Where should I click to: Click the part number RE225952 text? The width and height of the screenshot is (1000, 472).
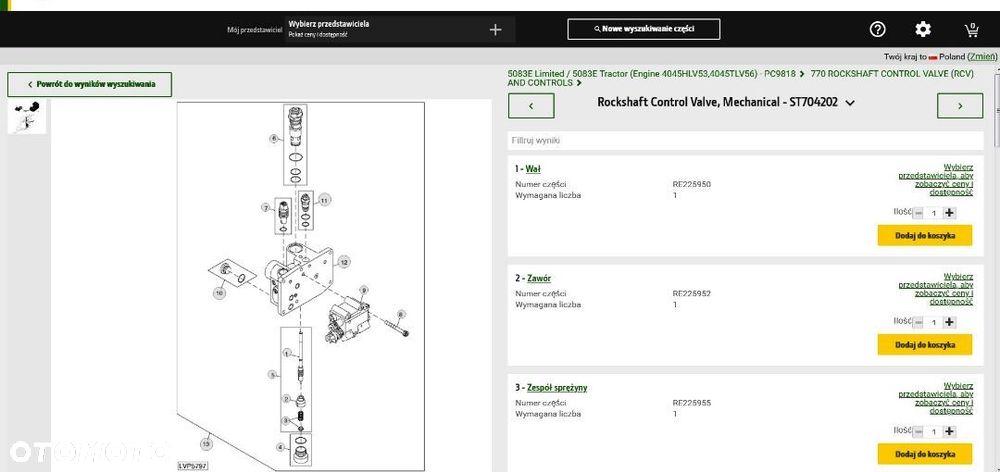pos(691,294)
